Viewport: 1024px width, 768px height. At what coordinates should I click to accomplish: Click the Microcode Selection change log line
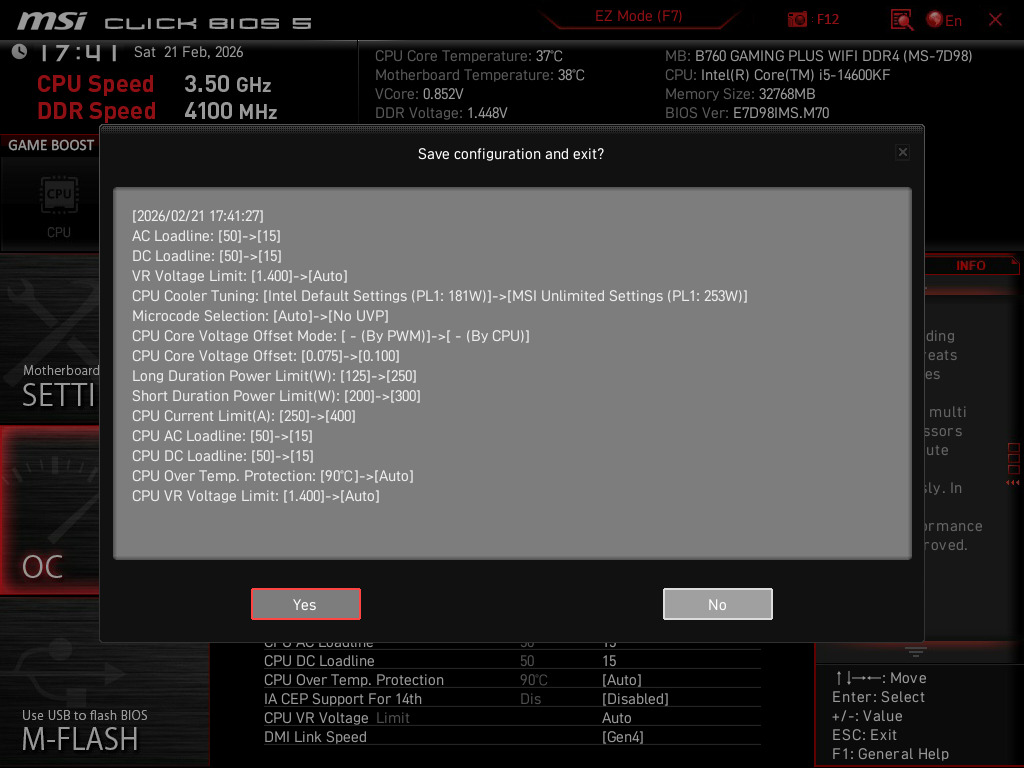point(260,316)
